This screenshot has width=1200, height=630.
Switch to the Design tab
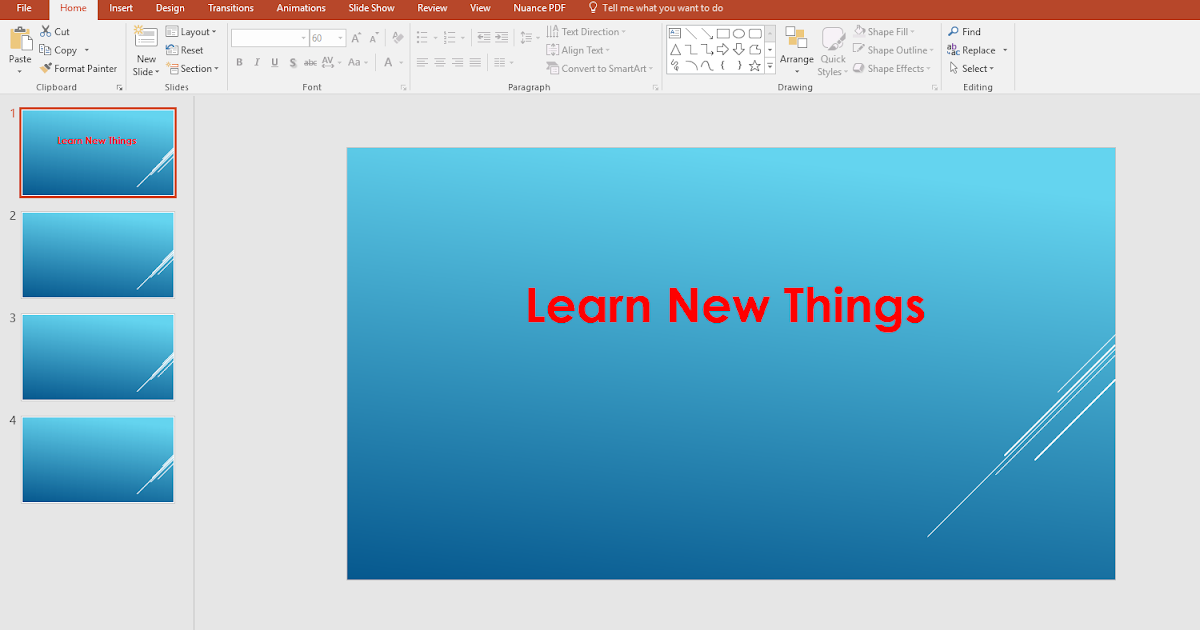[169, 8]
